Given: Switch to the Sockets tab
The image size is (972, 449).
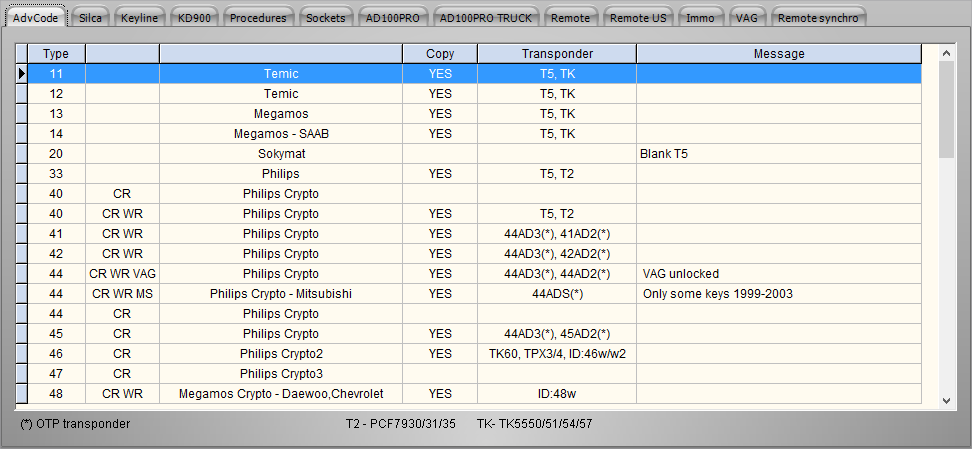Looking at the screenshot, I should click(326, 18).
